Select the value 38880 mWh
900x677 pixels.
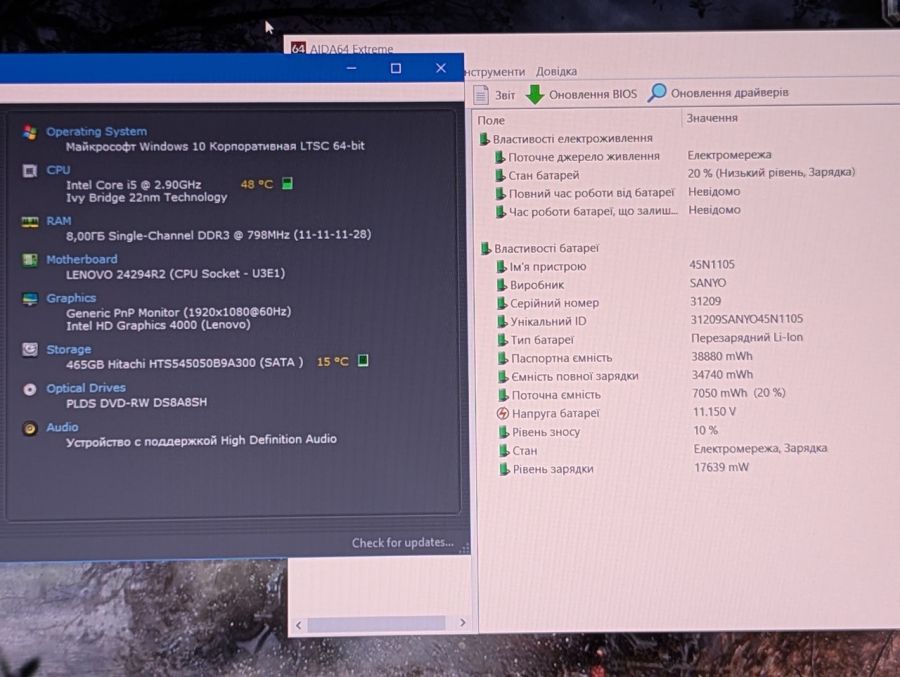[x=721, y=357]
